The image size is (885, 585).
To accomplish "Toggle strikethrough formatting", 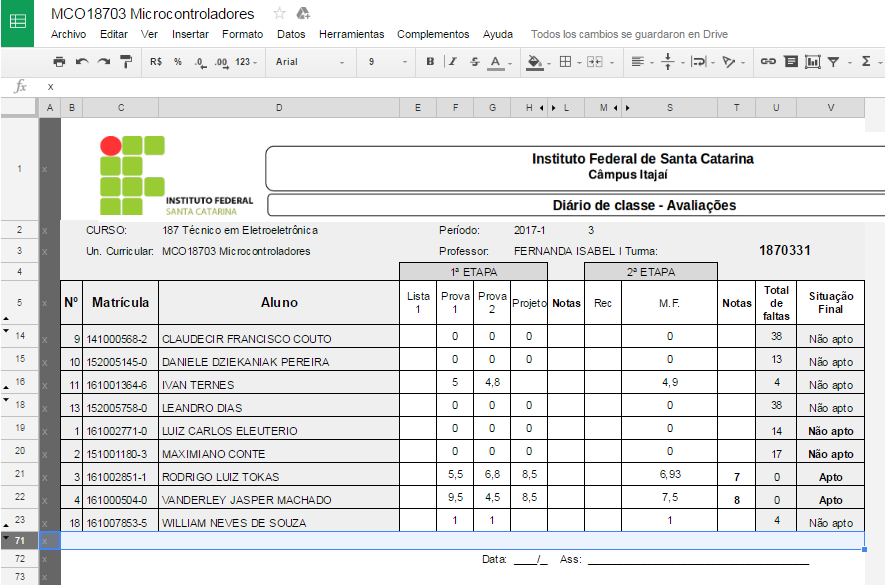I will pos(472,62).
